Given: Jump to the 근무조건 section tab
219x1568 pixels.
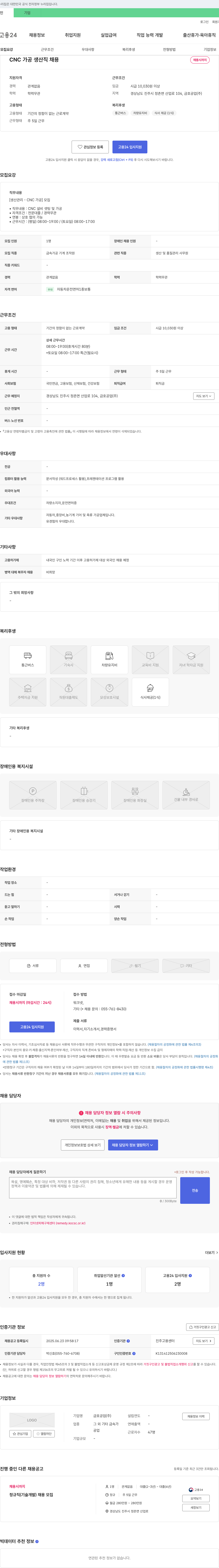Looking at the screenshot, I should click(x=47, y=49).
